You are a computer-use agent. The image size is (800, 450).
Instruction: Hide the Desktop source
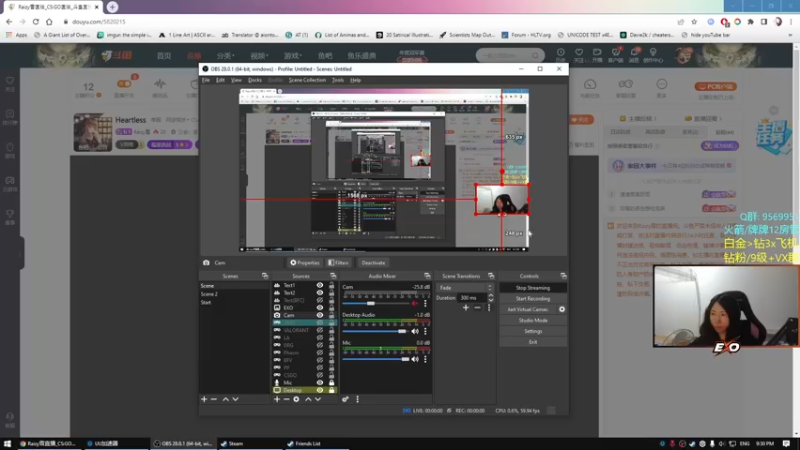coord(320,390)
